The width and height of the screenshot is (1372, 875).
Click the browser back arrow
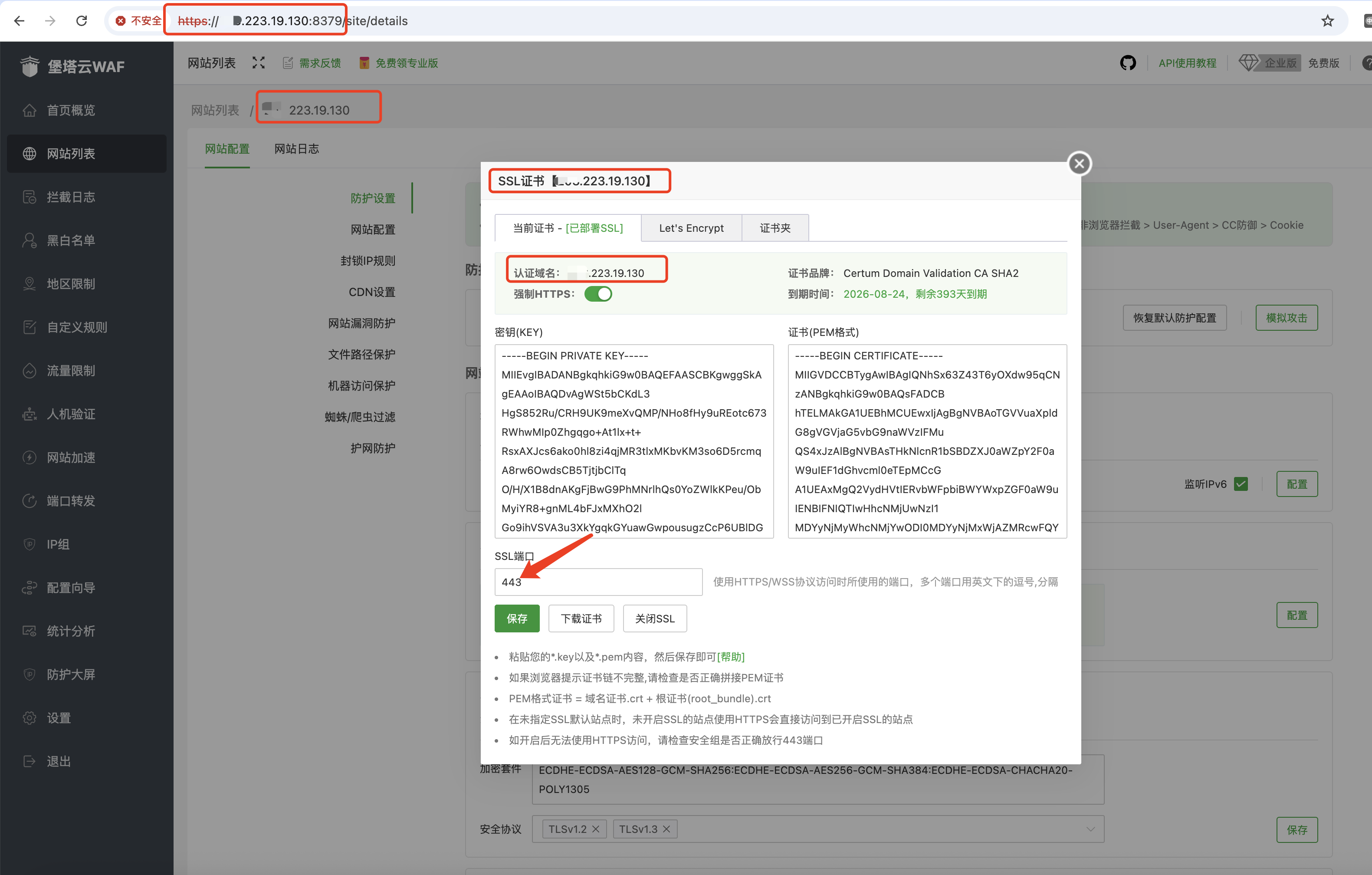20,21
